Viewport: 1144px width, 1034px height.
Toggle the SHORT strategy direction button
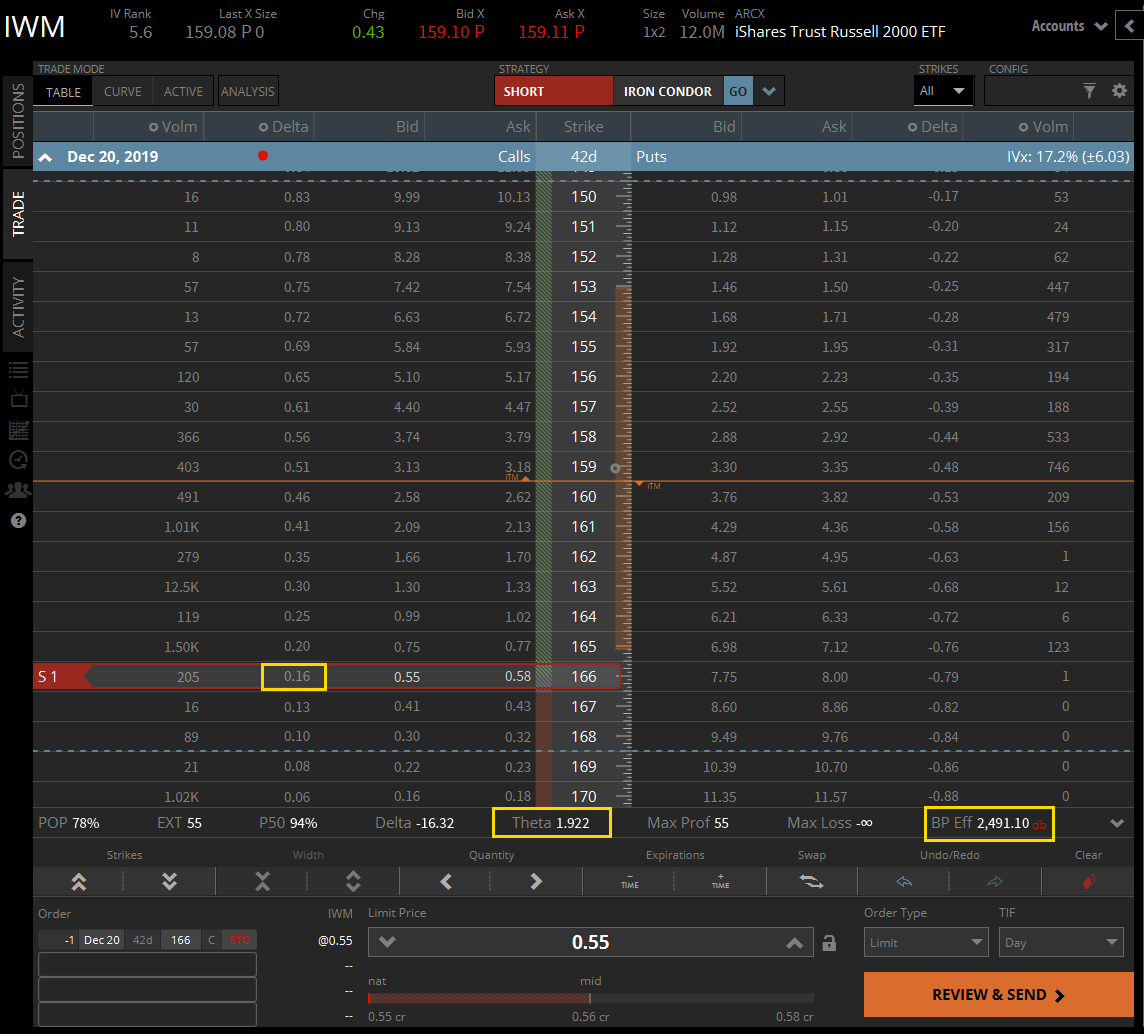pos(553,91)
